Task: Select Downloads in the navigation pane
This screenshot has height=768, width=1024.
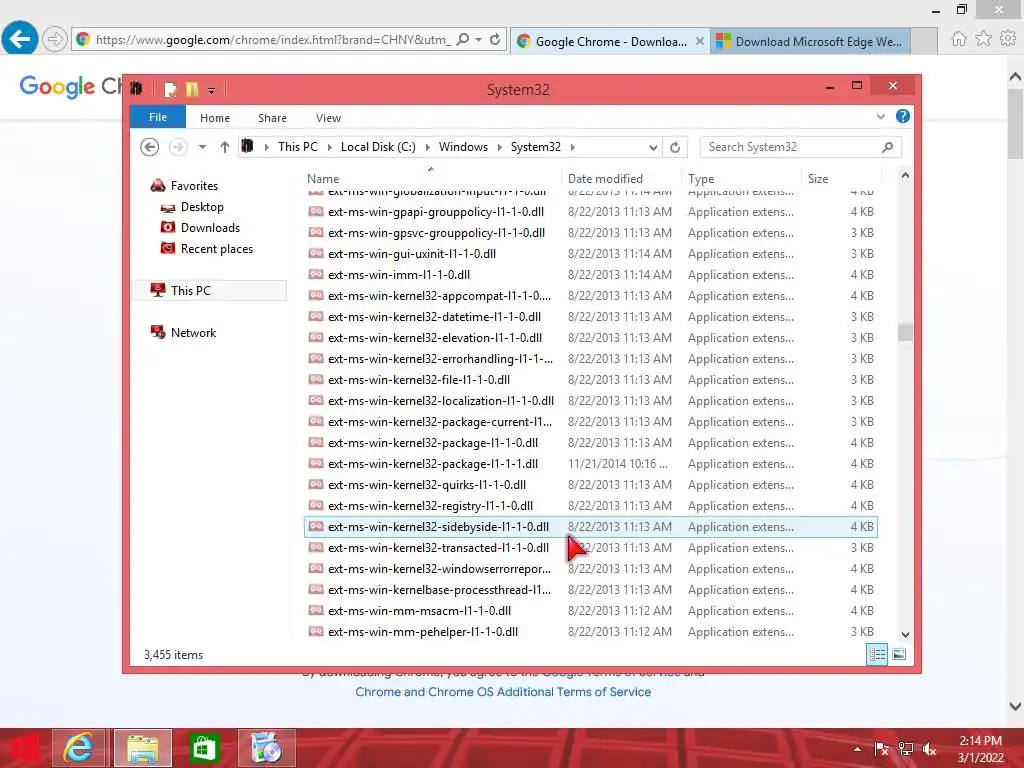Action: (x=210, y=227)
